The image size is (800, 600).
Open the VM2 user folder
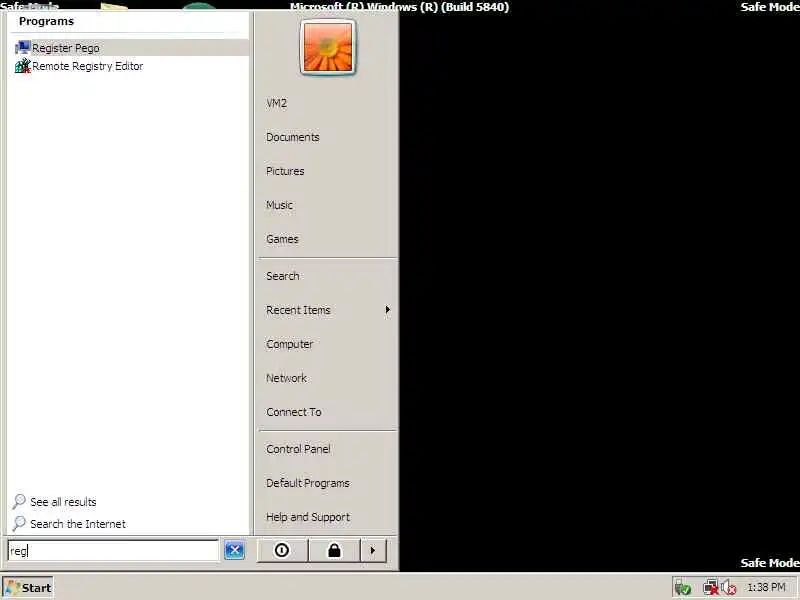click(277, 104)
